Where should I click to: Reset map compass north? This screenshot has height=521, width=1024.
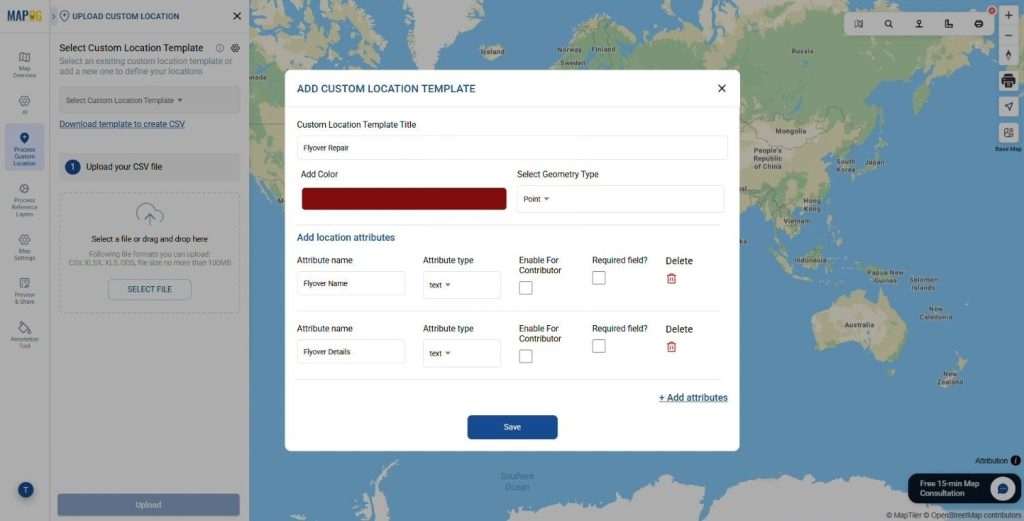pyautogui.click(x=1008, y=55)
